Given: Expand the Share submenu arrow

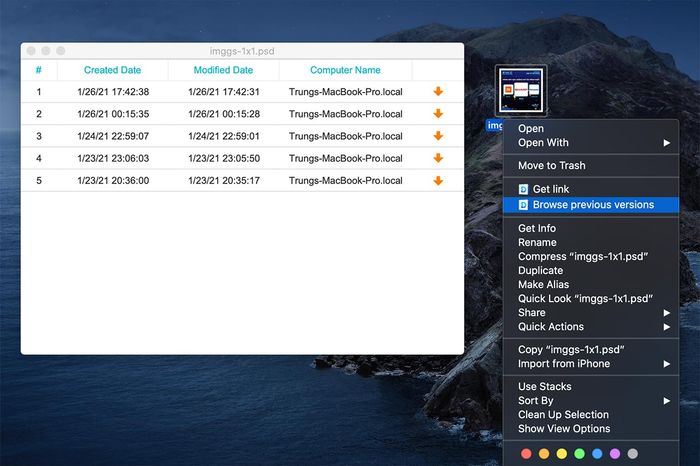Looking at the screenshot, I should coord(667,313).
